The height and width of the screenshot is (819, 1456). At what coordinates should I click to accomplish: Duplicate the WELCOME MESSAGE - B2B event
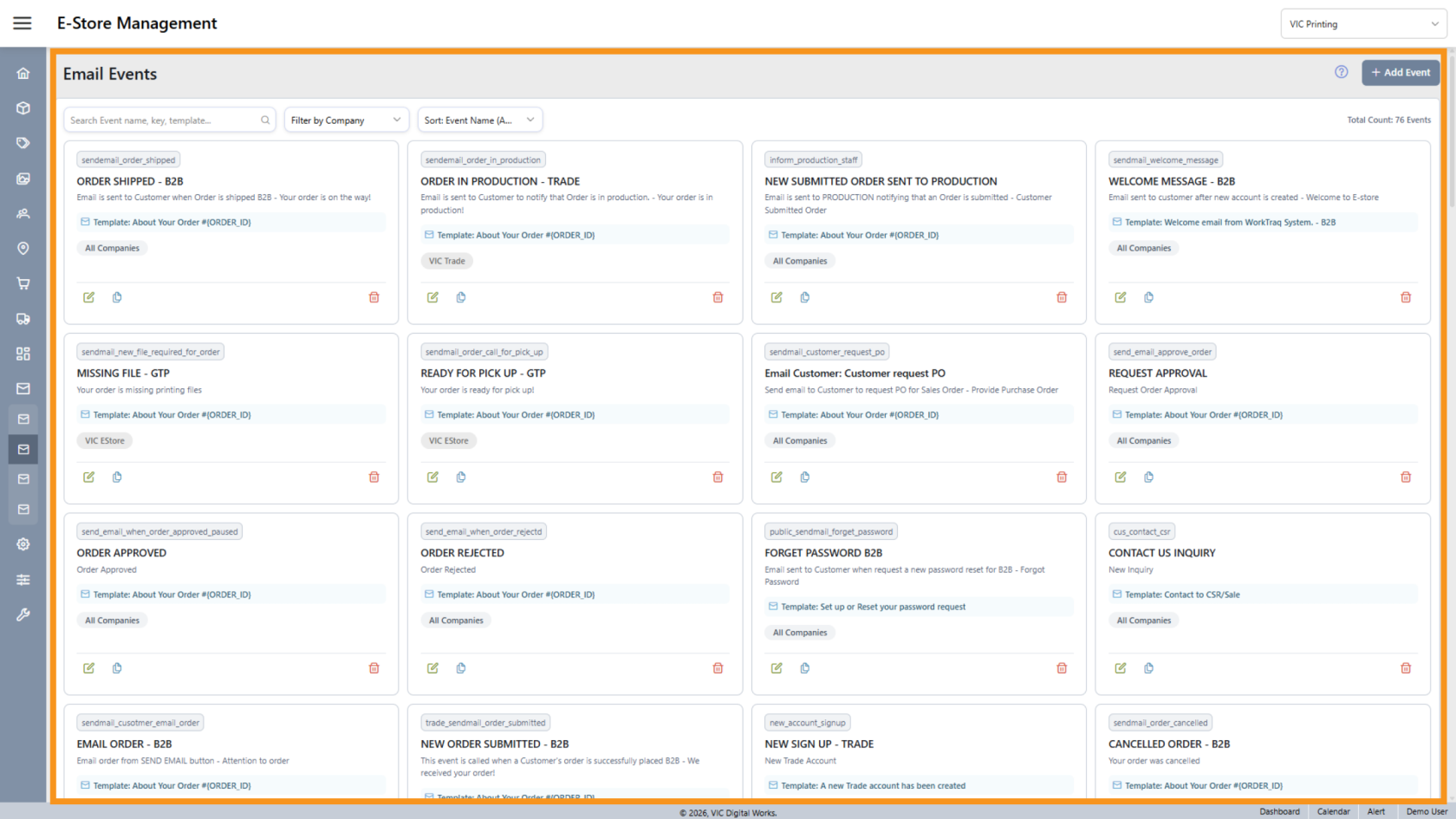pos(1148,297)
